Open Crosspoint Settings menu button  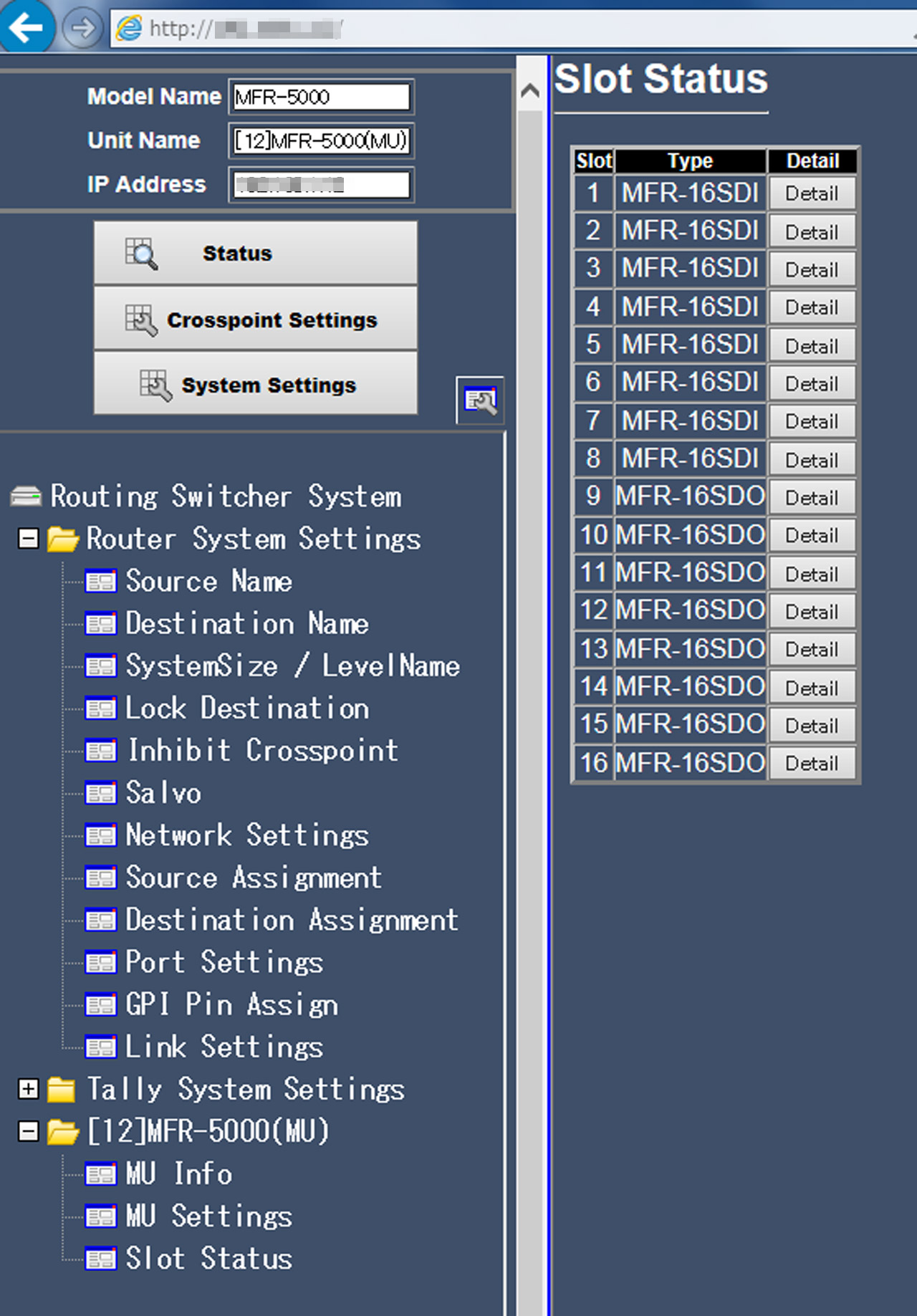click(256, 319)
